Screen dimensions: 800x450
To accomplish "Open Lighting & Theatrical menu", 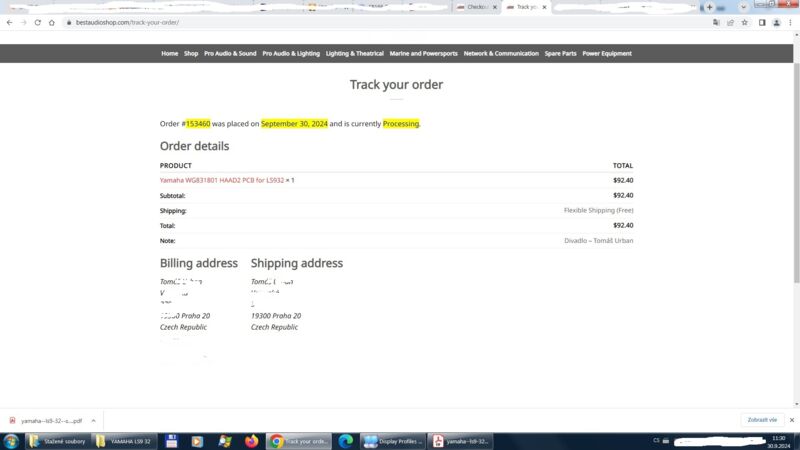I will [x=355, y=54].
